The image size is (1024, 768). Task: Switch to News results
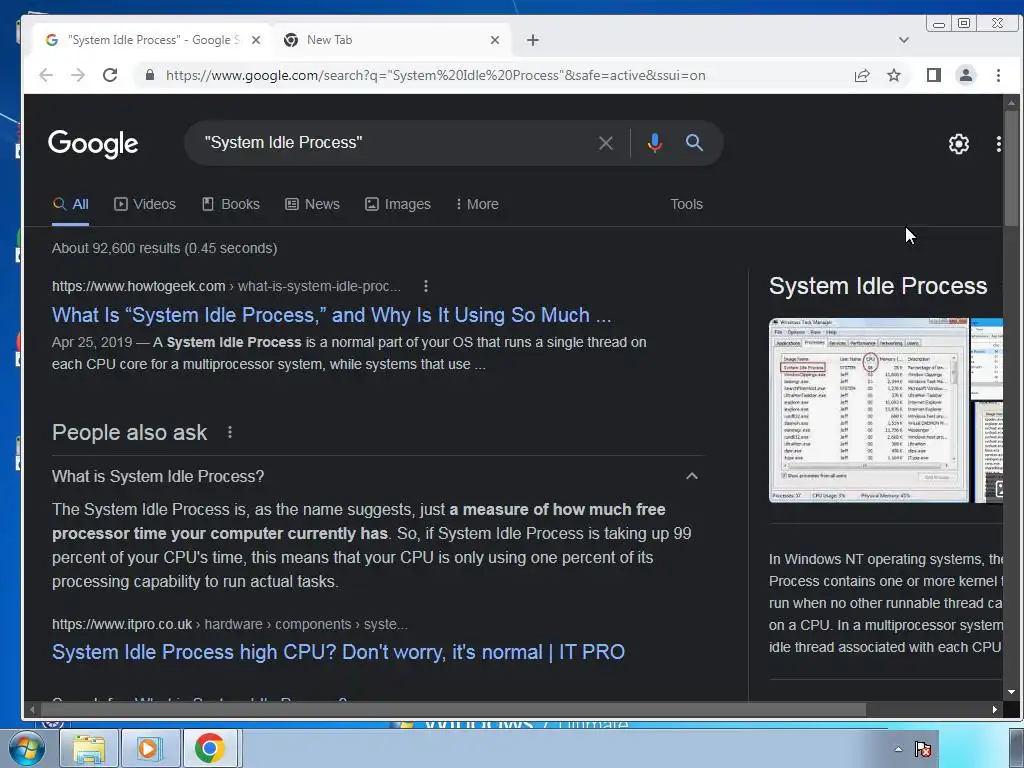[x=312, y=204]
